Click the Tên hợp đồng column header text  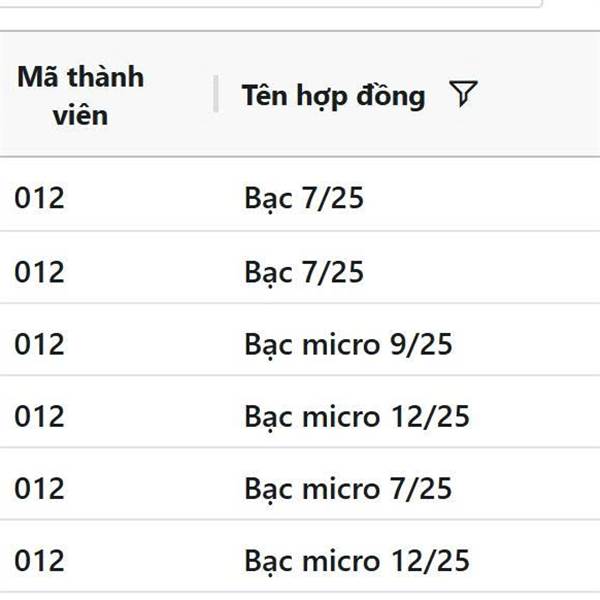pyautogui.click(x=333, y=95)
